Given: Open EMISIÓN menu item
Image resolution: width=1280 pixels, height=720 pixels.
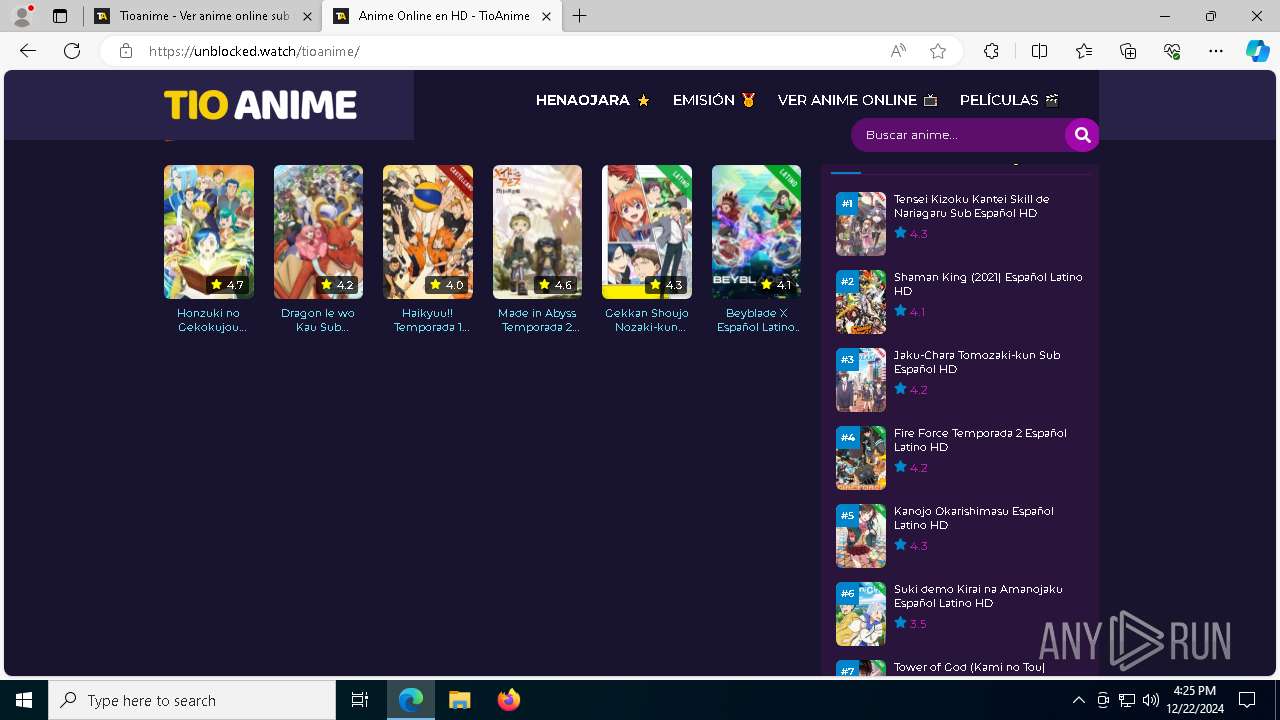Looking at the screenshot, I should pyautogui.click(x=714, y=100).
